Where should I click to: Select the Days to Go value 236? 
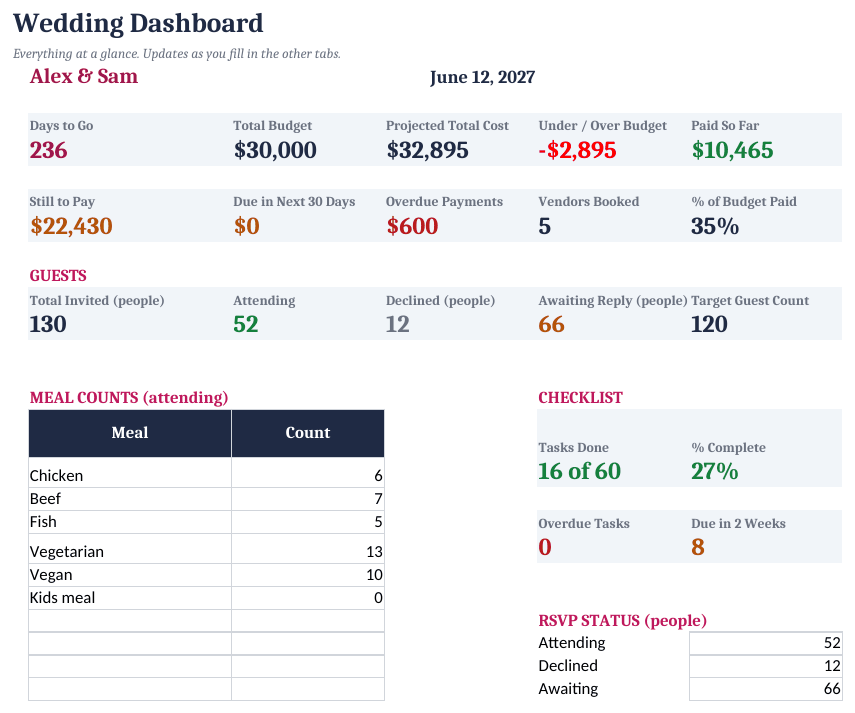pos(49,150)
